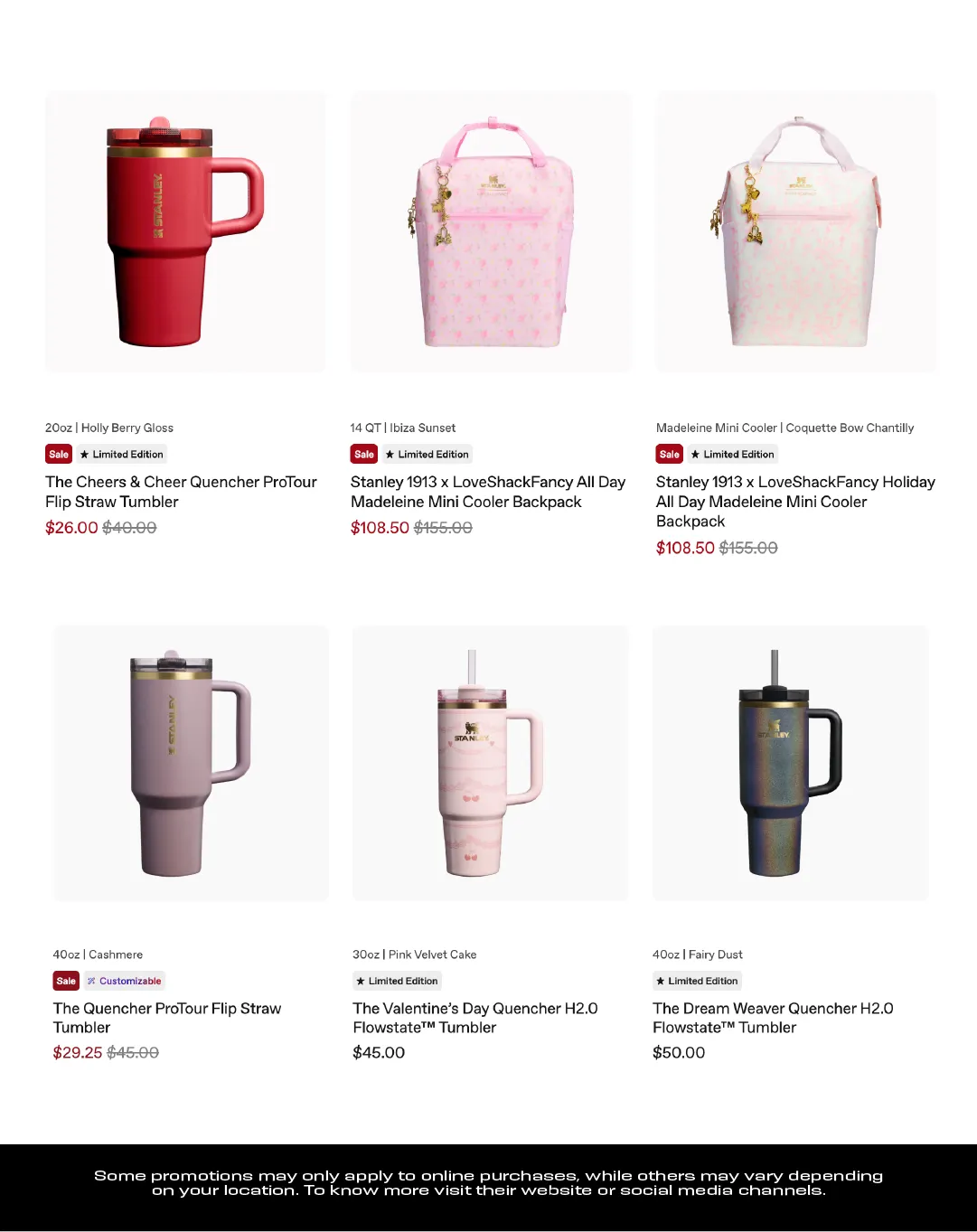Open The Dream Weaver Quencher H2.0 title

pyautogui.click(x=773, y=1018)
